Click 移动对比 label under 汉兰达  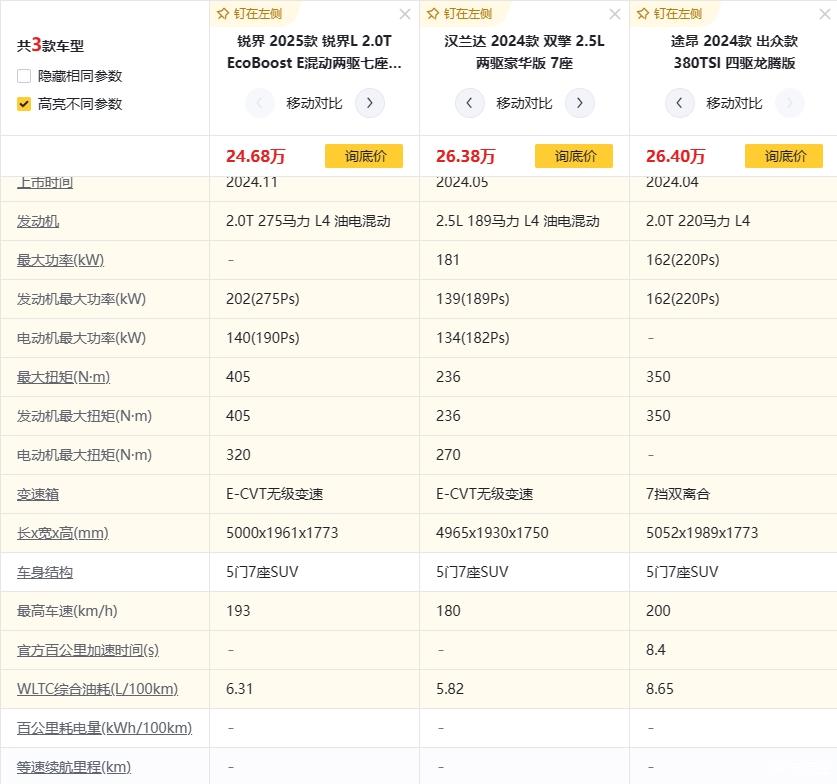point(524,103)
